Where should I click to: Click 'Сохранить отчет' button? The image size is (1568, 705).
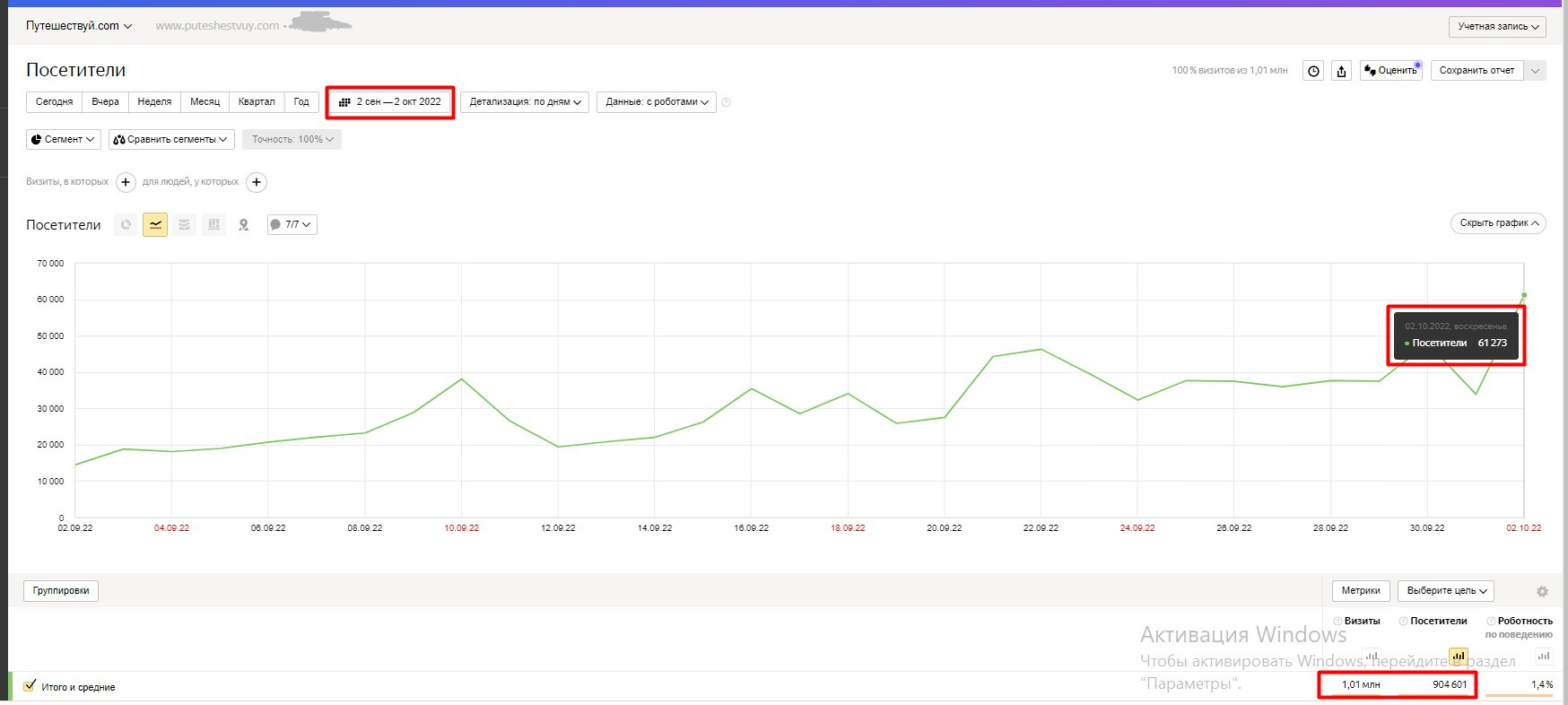click(x=1477, y=71)
